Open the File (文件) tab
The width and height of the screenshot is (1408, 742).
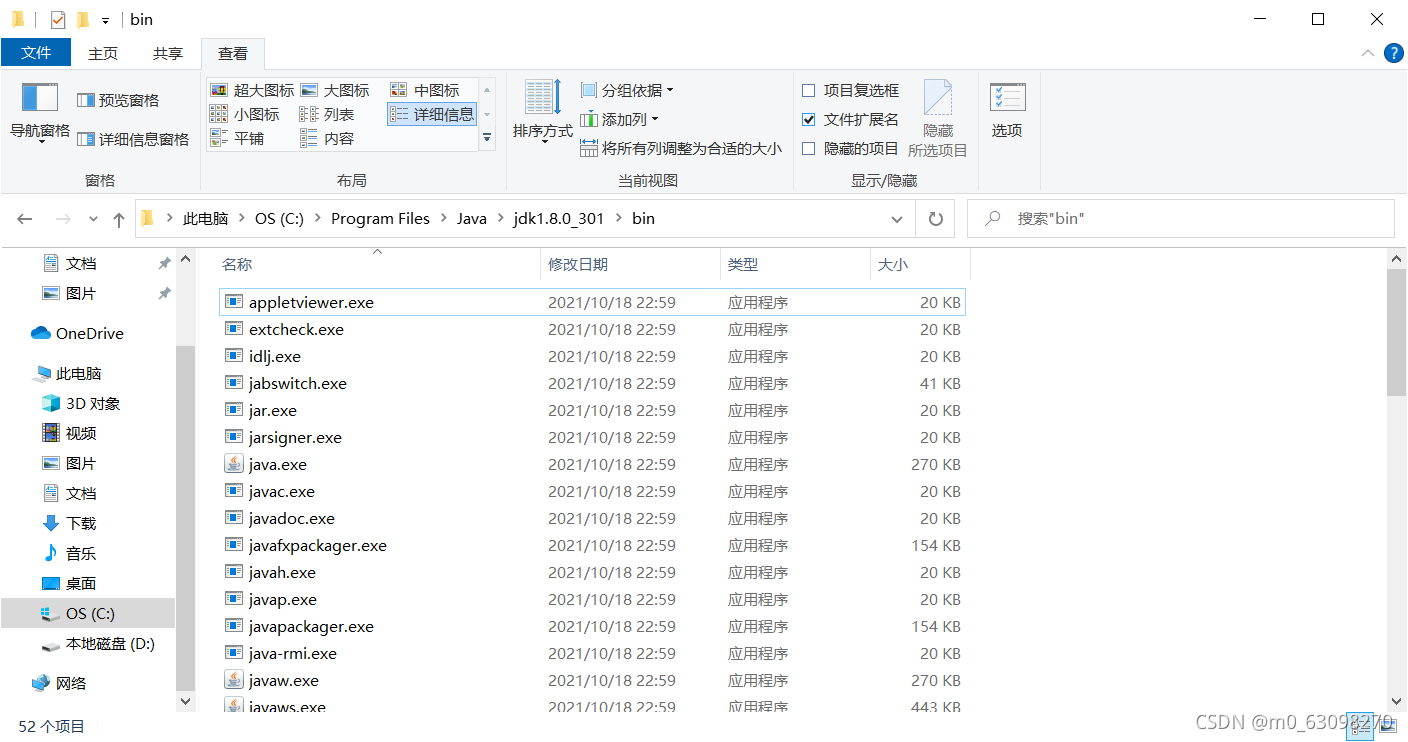(36, 53)
